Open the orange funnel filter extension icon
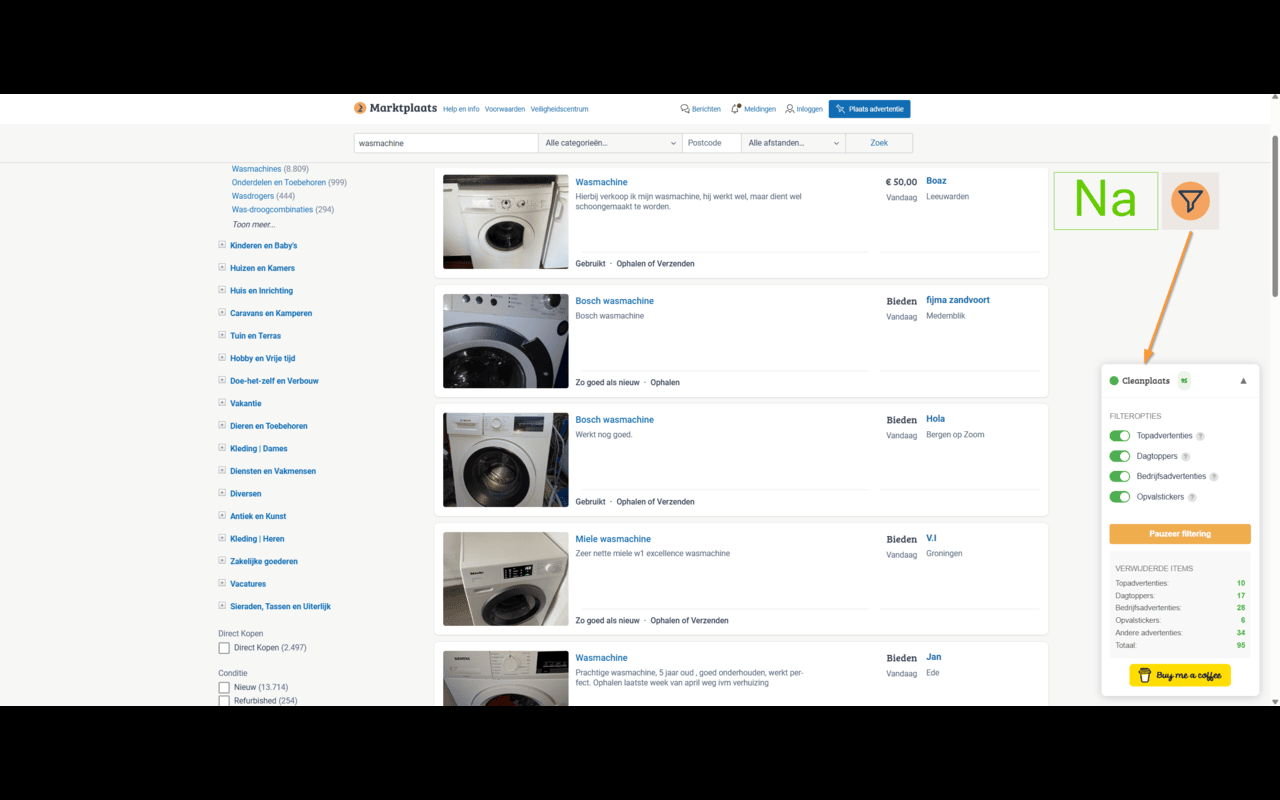 pyautogui.click(x=1189, y=200)
